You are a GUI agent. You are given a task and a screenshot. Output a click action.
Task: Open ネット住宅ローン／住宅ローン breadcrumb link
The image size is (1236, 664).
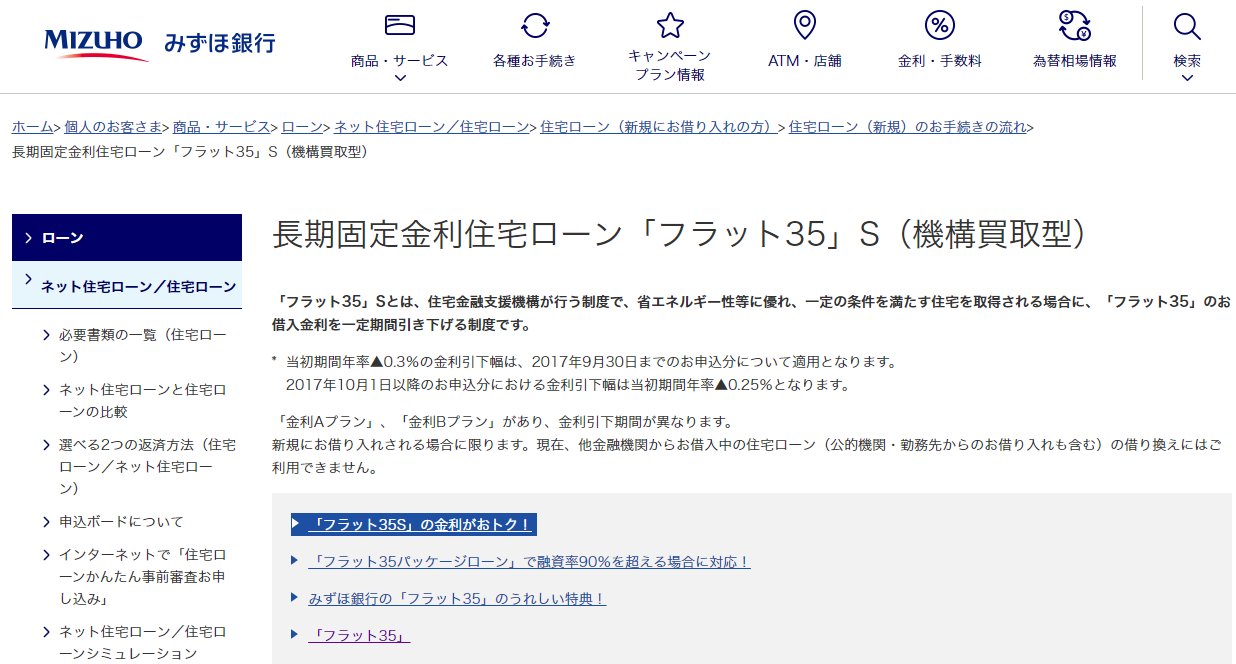click(x=431, y=127)
